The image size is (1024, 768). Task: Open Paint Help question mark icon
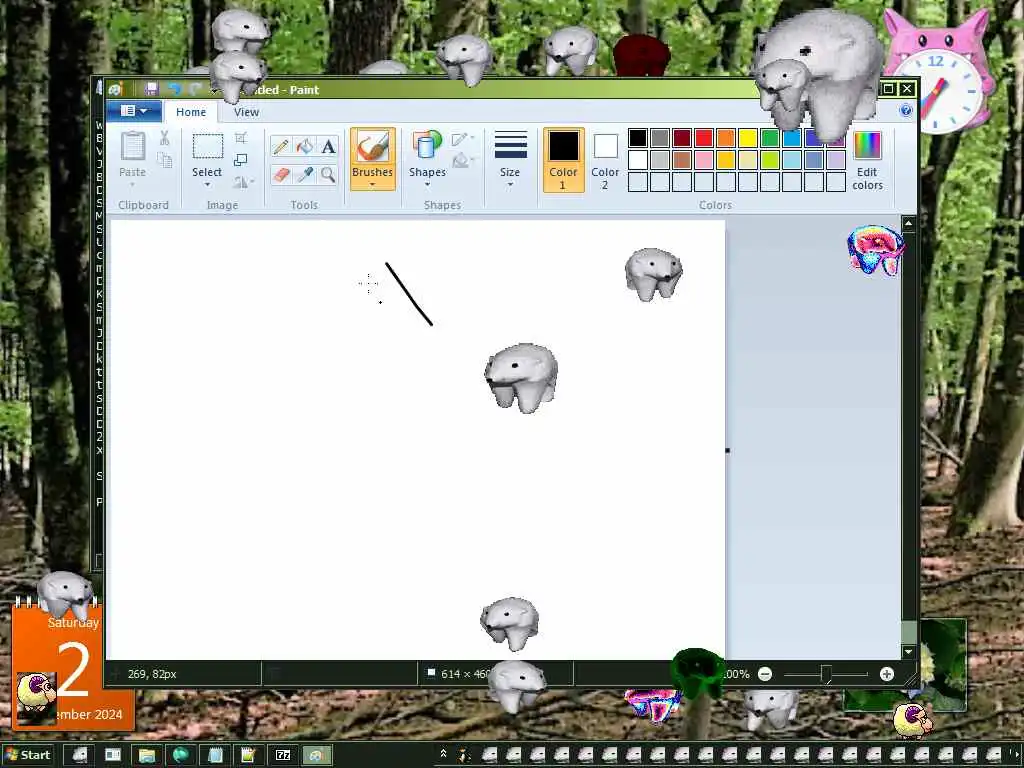(x=905, y=110)
